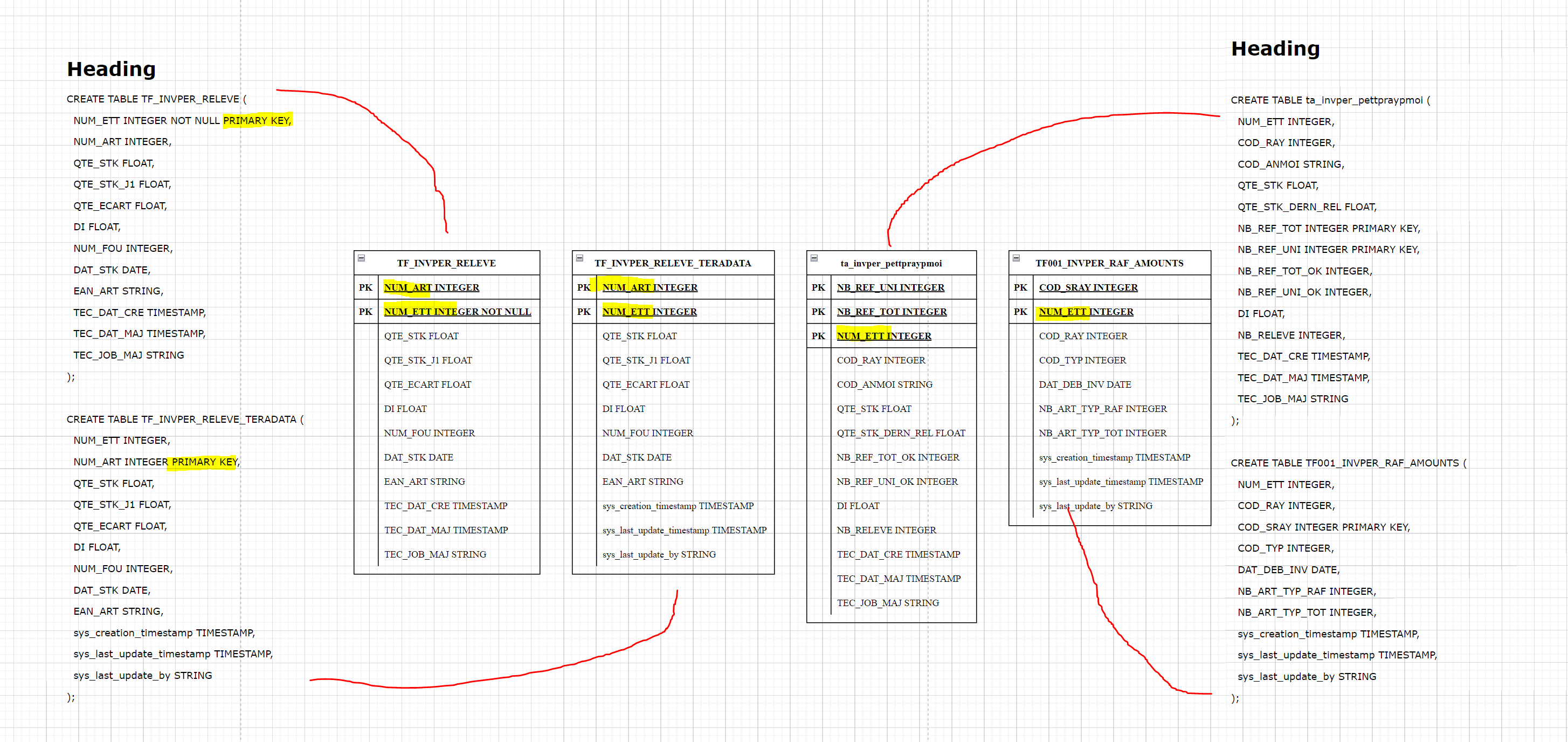Collapse the ta_invper_pettpraypmoi table widget
This screenshot has height=742, width=1568.
[x=814, y=258]
